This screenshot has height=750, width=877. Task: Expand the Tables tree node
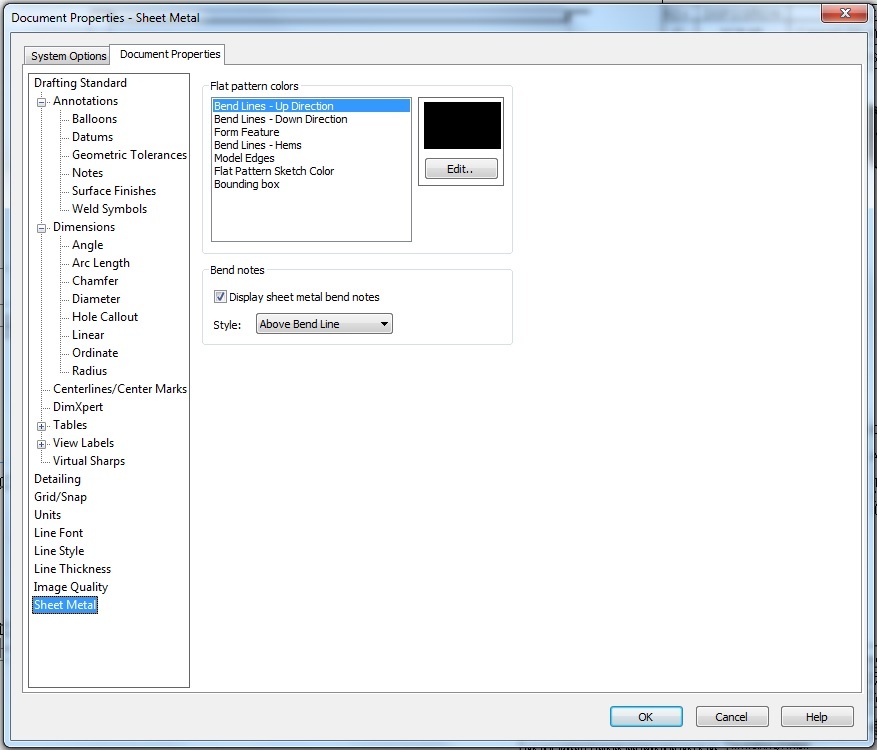41,426
